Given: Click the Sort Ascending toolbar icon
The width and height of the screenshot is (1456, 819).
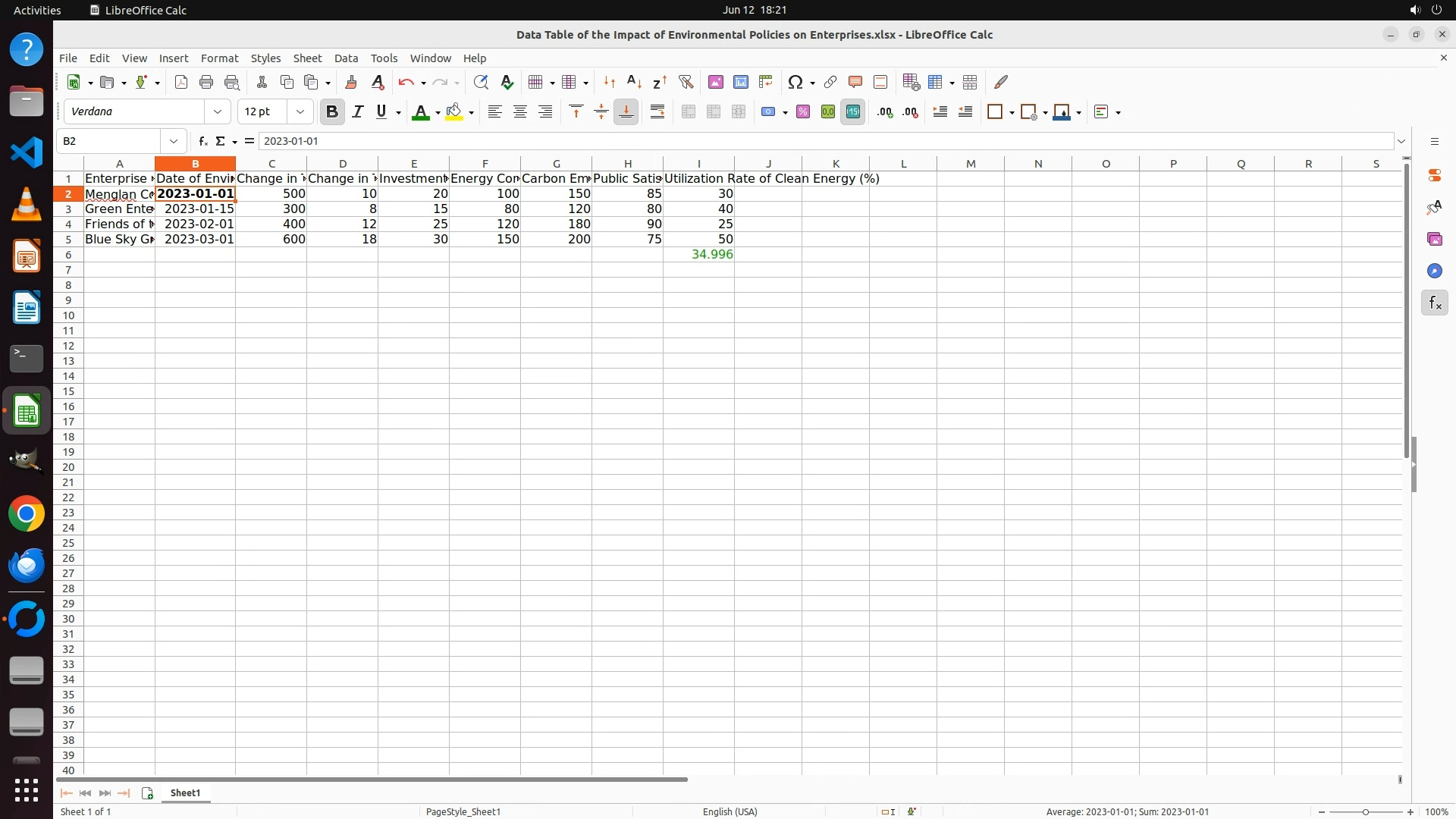Looking at the screenshot, I should coord(635,82).
